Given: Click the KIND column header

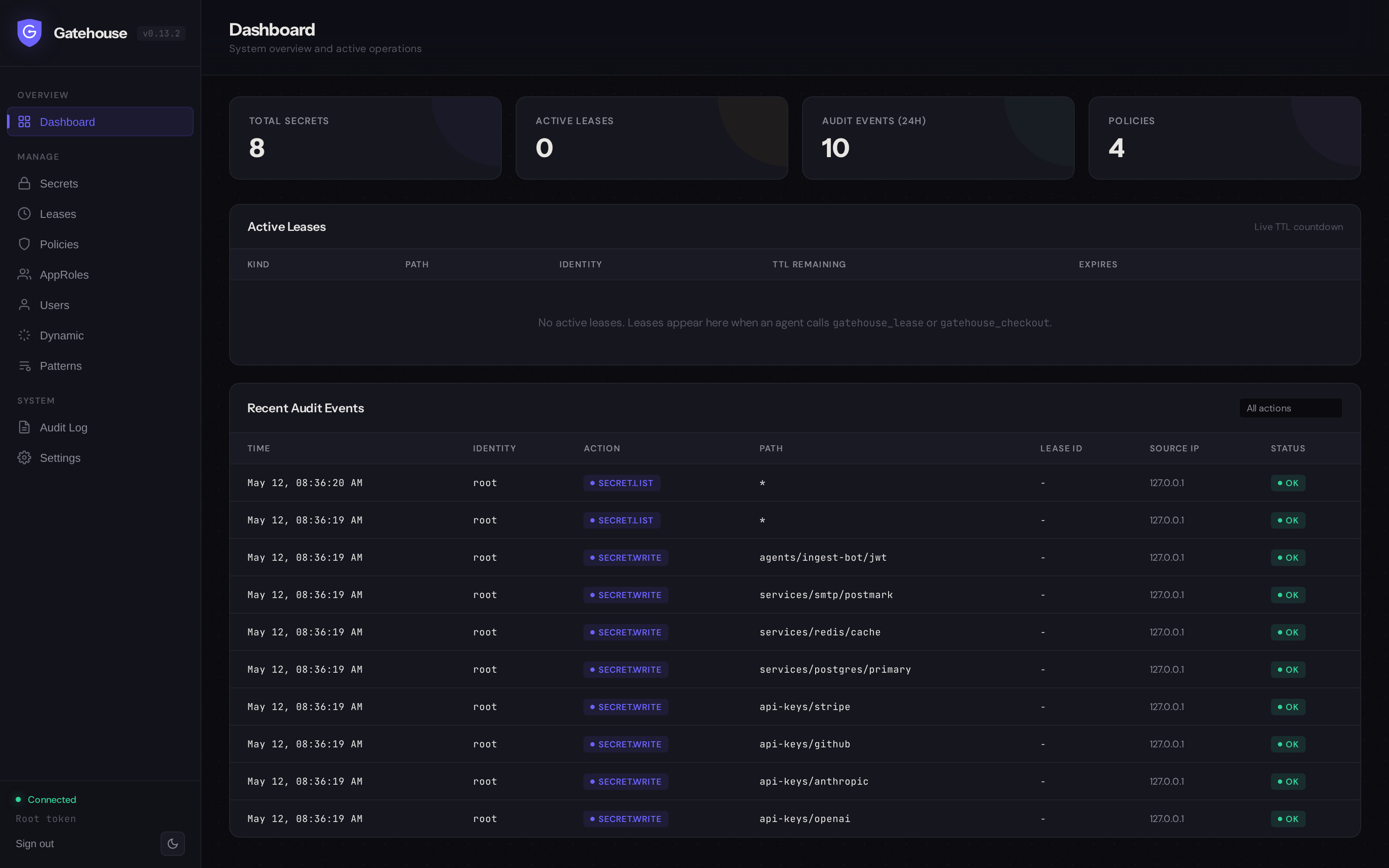Looking at the screenshot, I should click(258, 264).
